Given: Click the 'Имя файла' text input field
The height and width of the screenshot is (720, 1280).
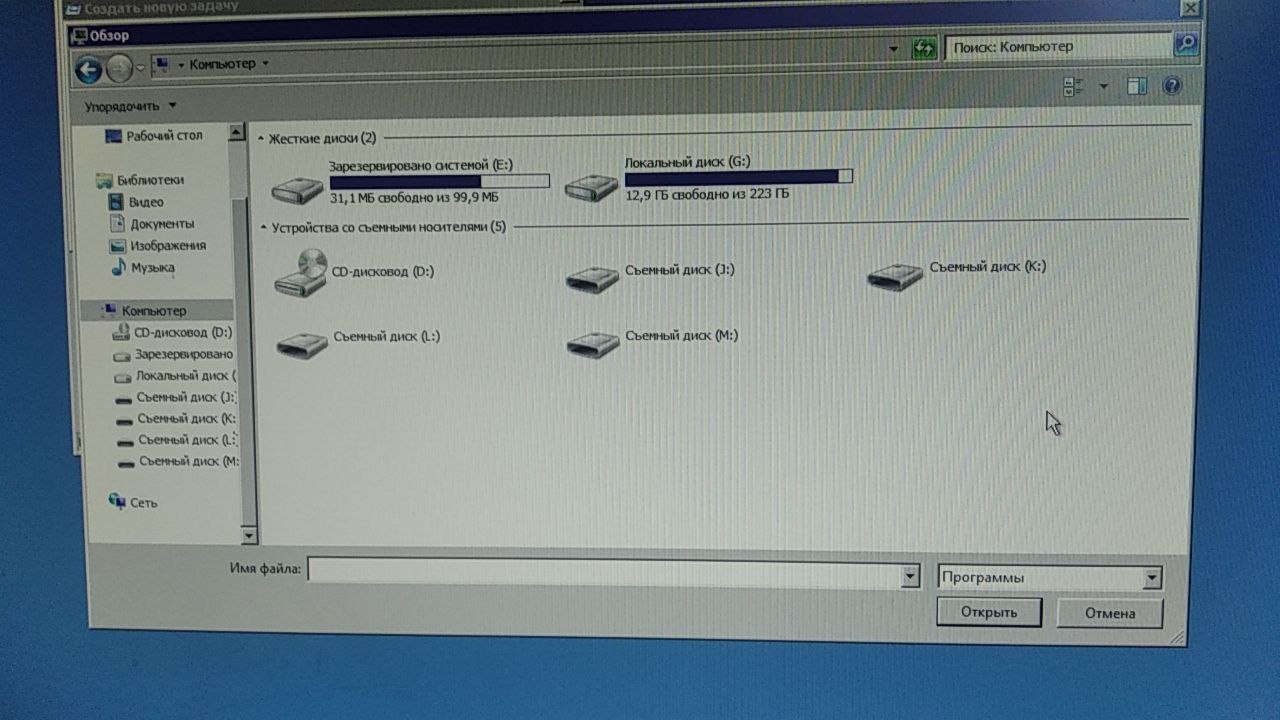Looking at the screenshot, I should pyautogui.click(x=604, y=573).
